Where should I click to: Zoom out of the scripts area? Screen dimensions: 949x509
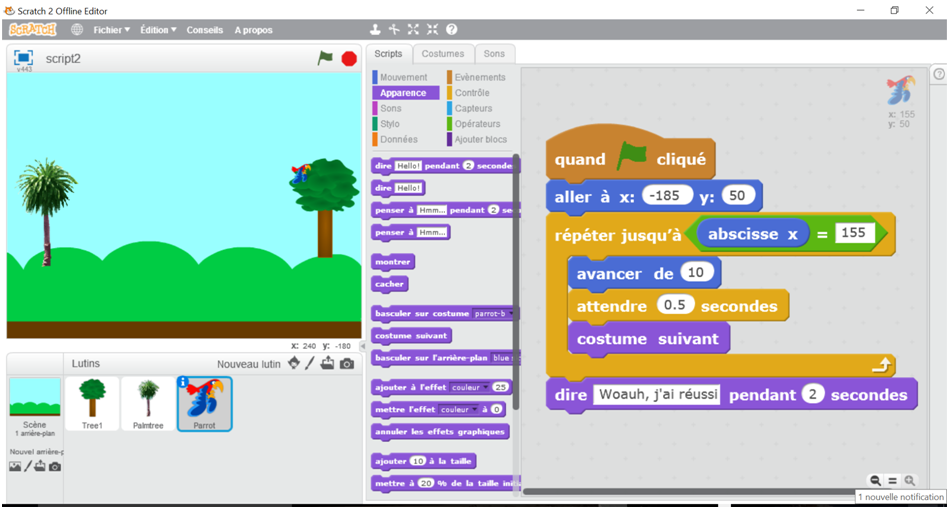(x=876, y=481)
